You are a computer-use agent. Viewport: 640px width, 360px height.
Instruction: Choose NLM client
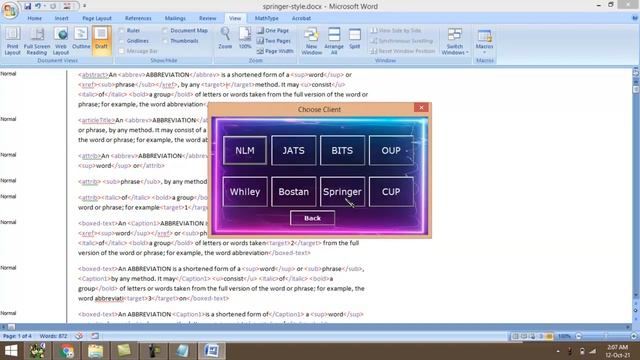pos(245,151)
